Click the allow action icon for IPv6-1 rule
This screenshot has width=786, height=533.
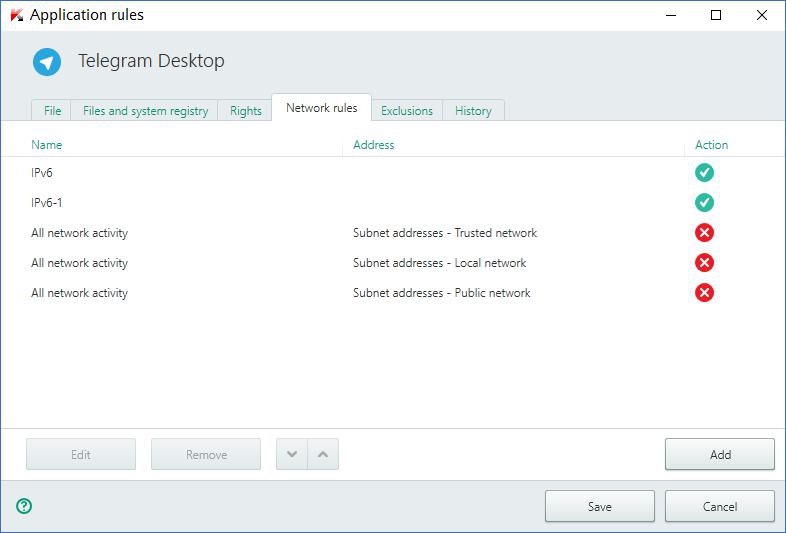pos(704,203)
